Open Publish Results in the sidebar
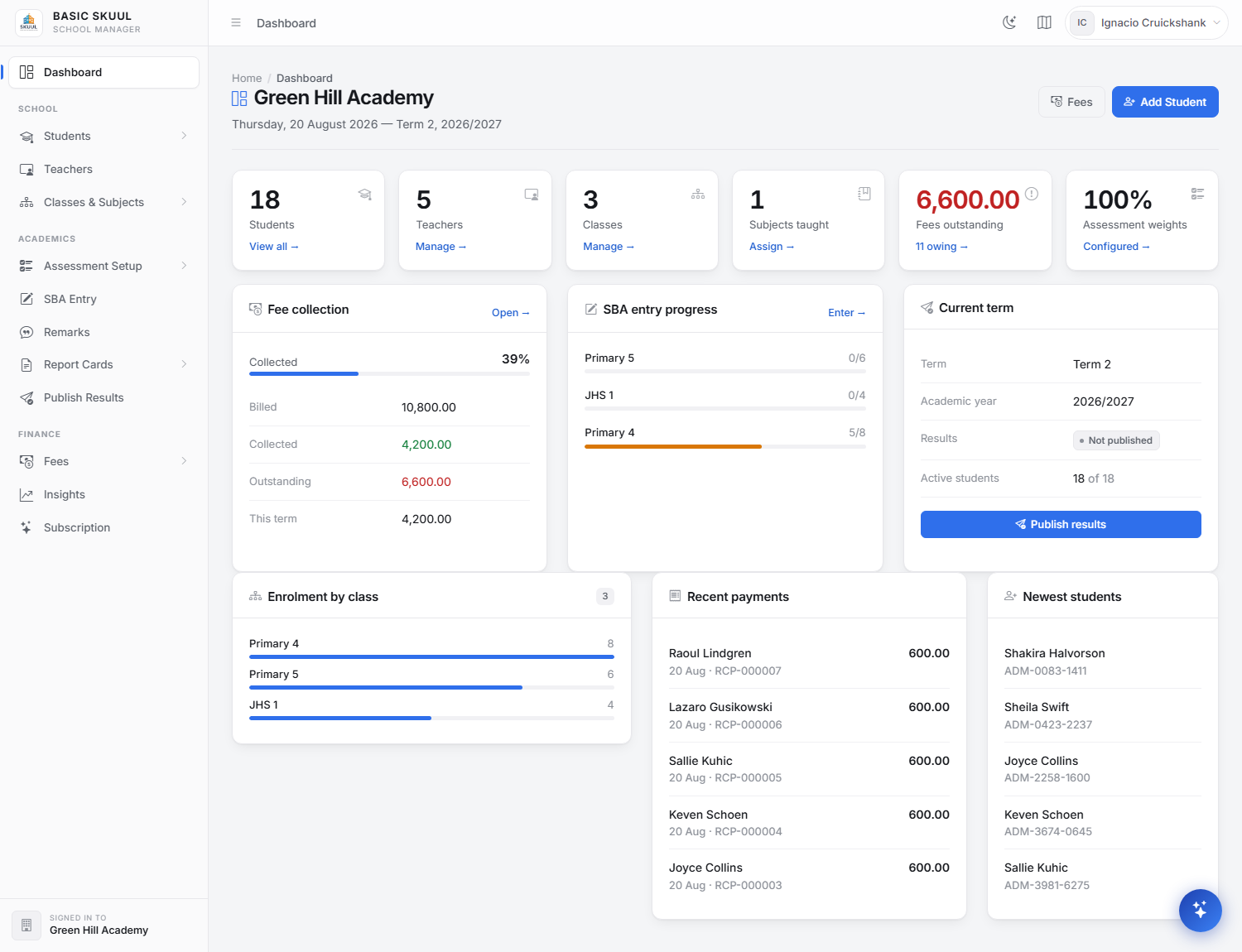Screen dimensions: 1242x952 click(104, 397)
